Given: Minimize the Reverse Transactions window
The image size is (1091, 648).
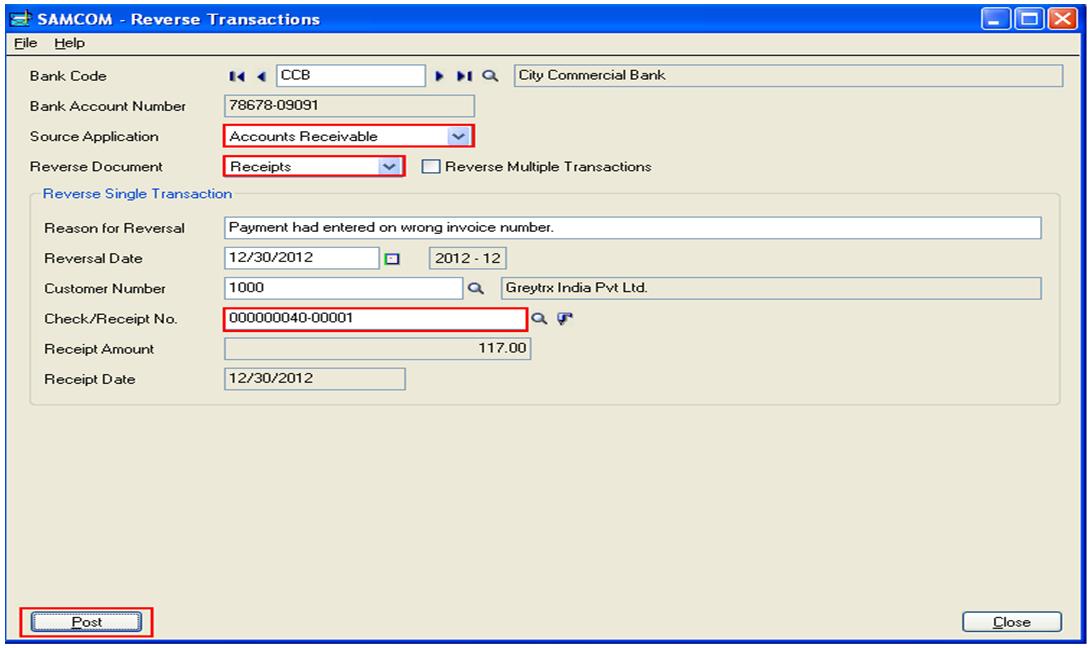Looking at the screenshot, I should [x=996, y=19].
